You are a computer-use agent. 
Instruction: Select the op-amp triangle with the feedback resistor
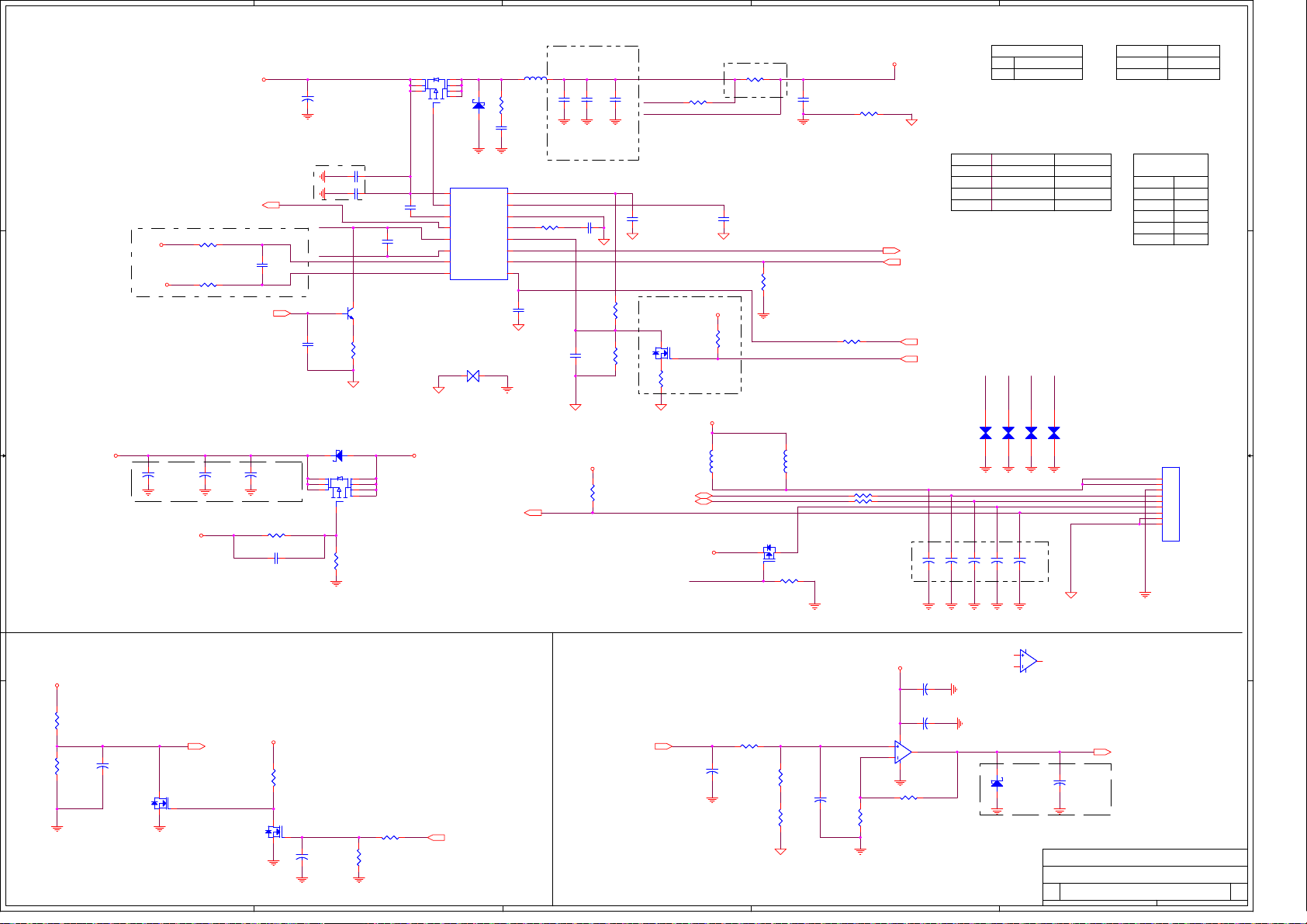point(903,752)
